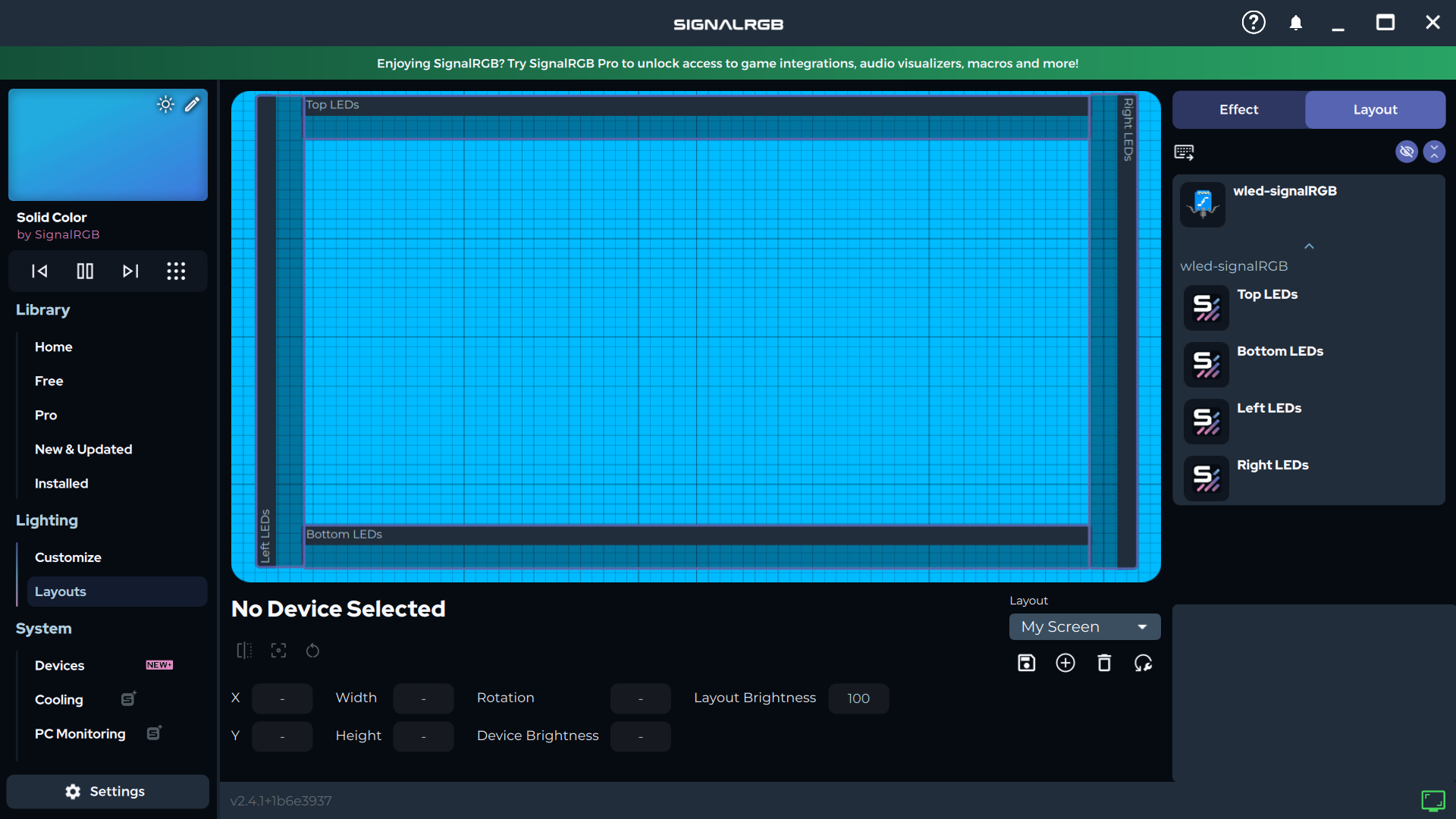1456x819 pixels.
Task: Click the version number v2.4.1+1b6e3937
Action: coord(281,801)
